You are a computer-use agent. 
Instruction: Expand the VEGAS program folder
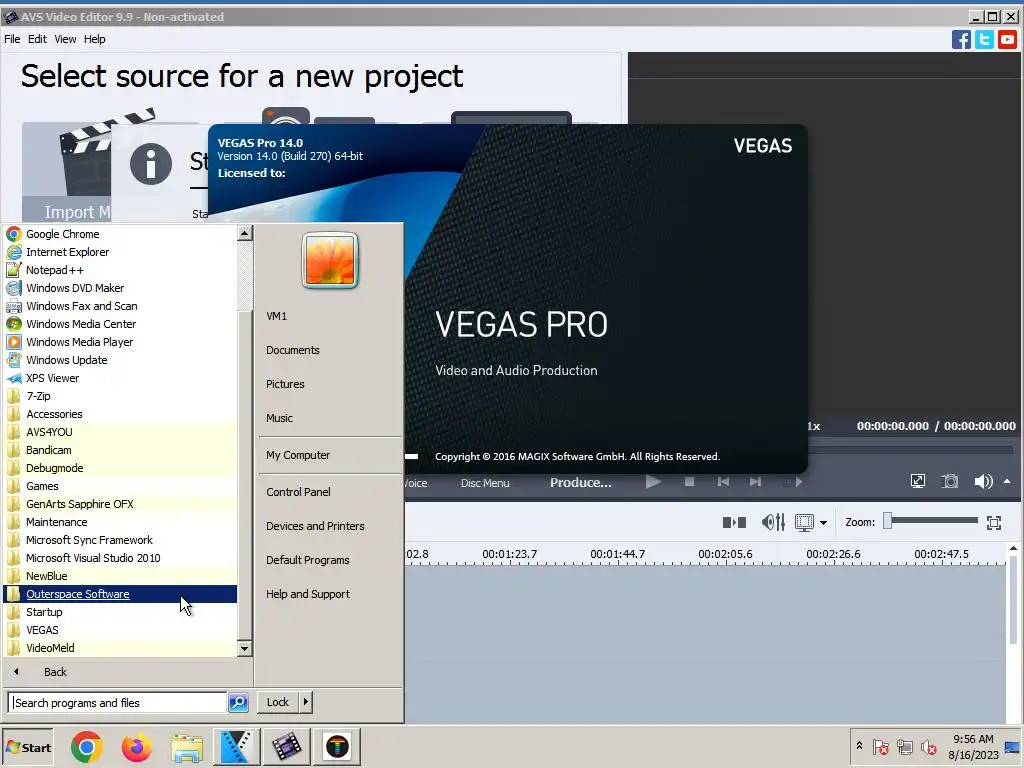(120, 630)
